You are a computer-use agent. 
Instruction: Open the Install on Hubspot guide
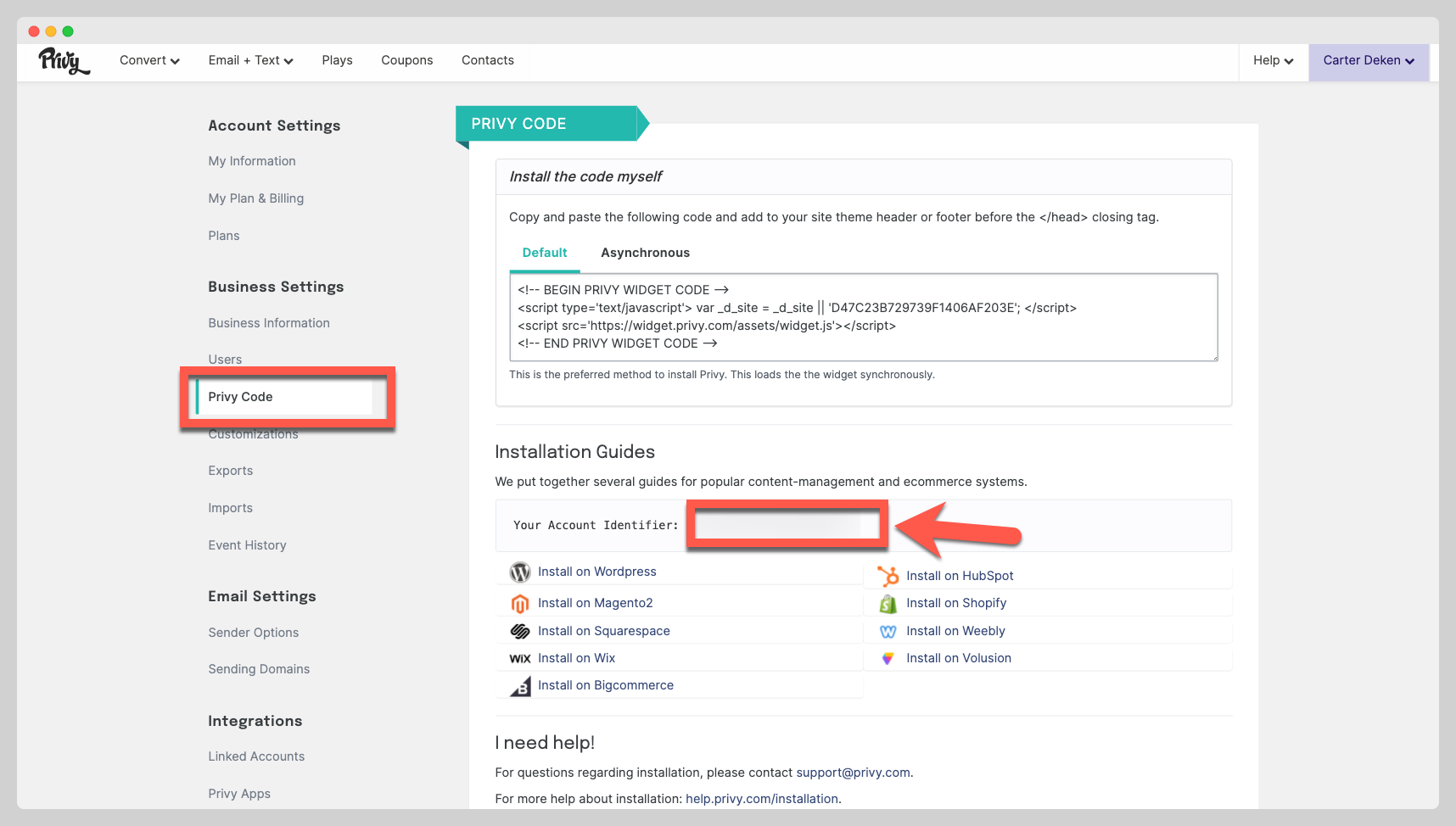[x=960, y=576]
